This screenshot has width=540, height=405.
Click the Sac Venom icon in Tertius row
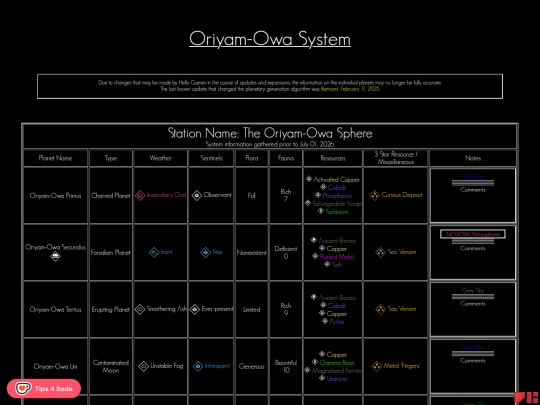pos(381,309)
